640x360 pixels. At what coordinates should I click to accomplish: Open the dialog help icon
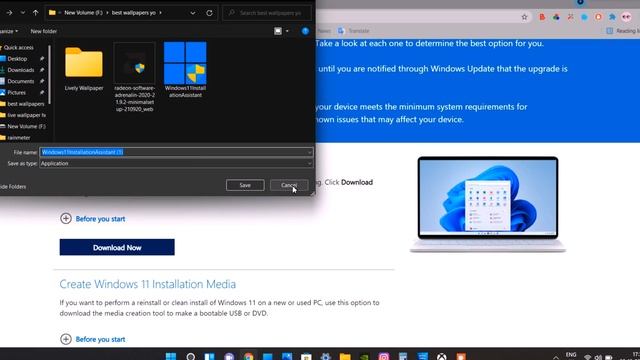tap(305, 31)
